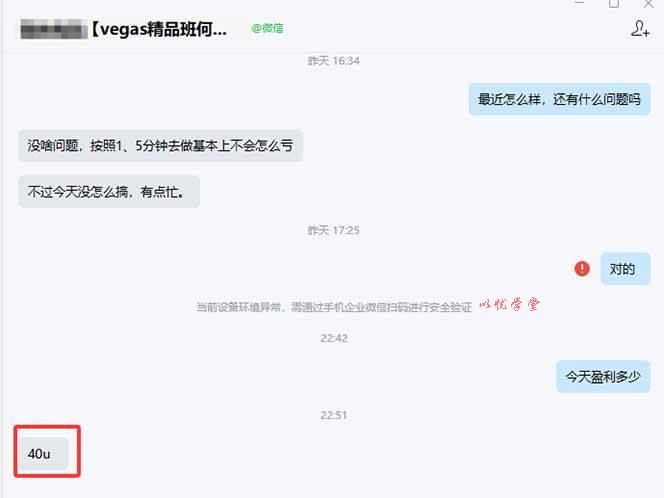Click the 22:51 timestamp
Screen dimensions: 664x498
click(x=334, y=415)
